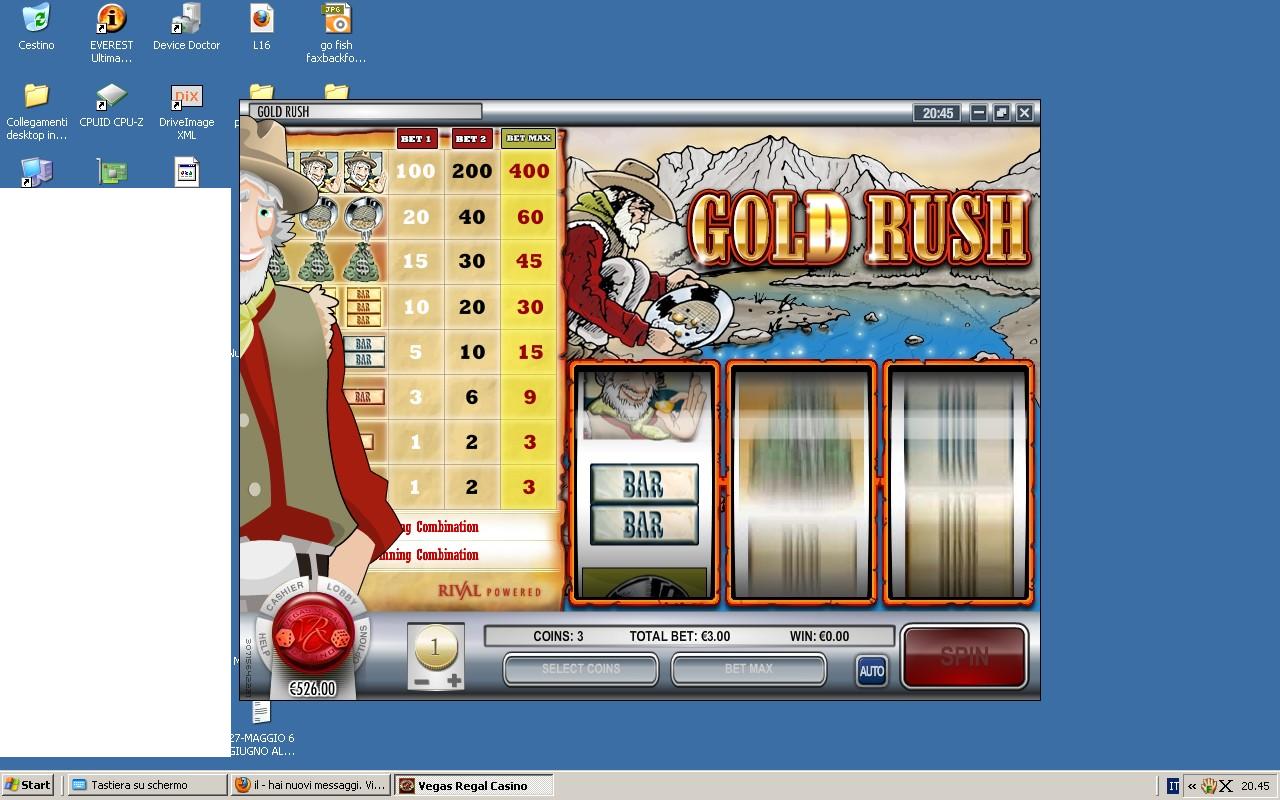Open the Windows Start menu

tap(28, 785)
